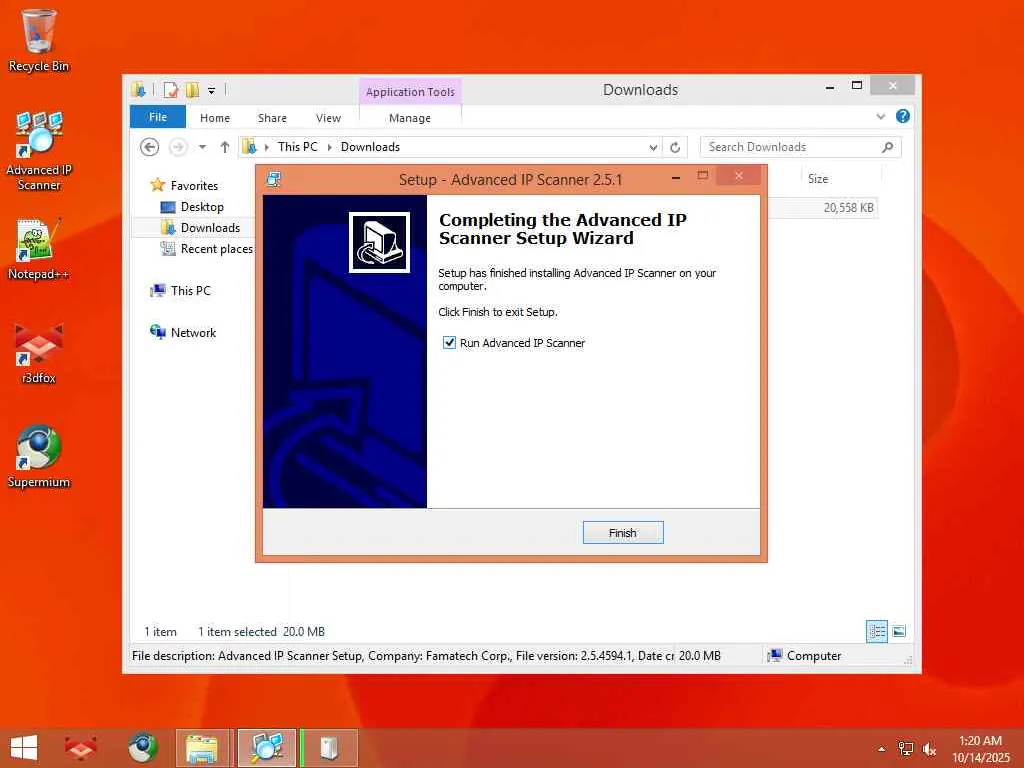Open Explorer help question mark icon
1024x768 pixels.
pos(903,116)
